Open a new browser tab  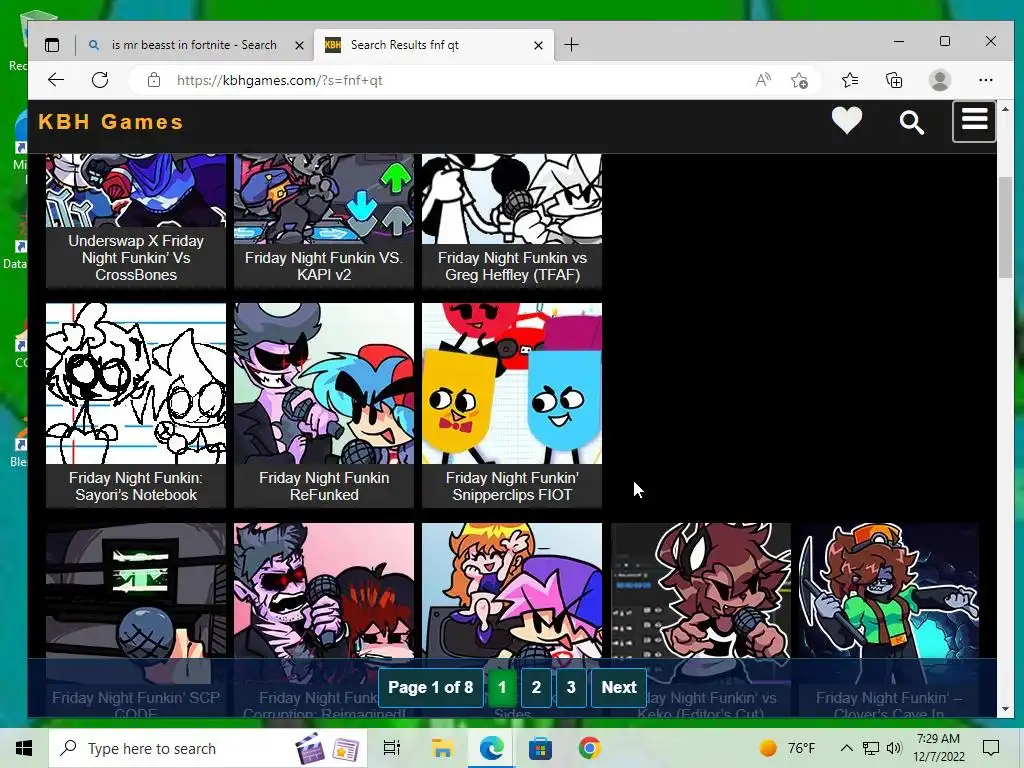571,45
